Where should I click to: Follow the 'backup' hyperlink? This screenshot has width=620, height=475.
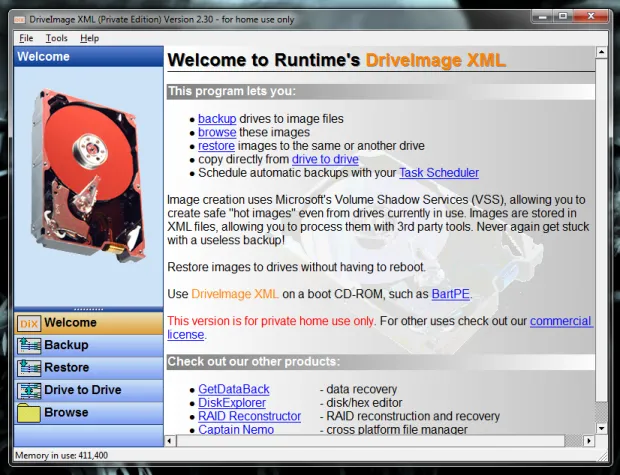pos(217,119)
